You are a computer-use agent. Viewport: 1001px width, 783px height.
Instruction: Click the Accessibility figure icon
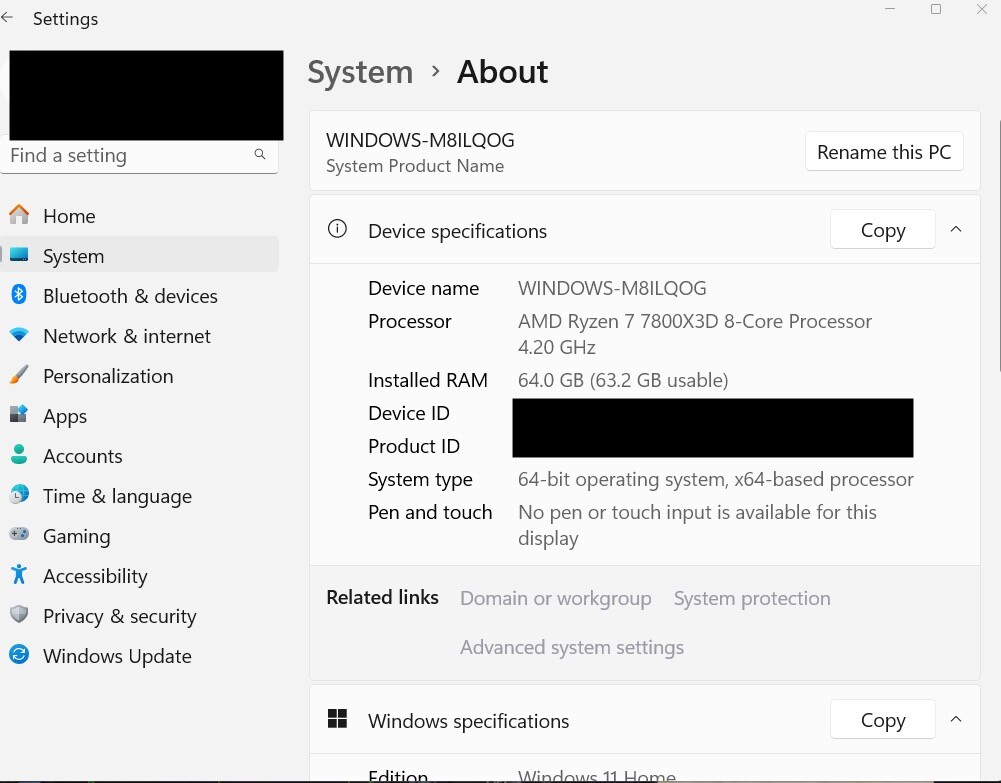[19, 575]
